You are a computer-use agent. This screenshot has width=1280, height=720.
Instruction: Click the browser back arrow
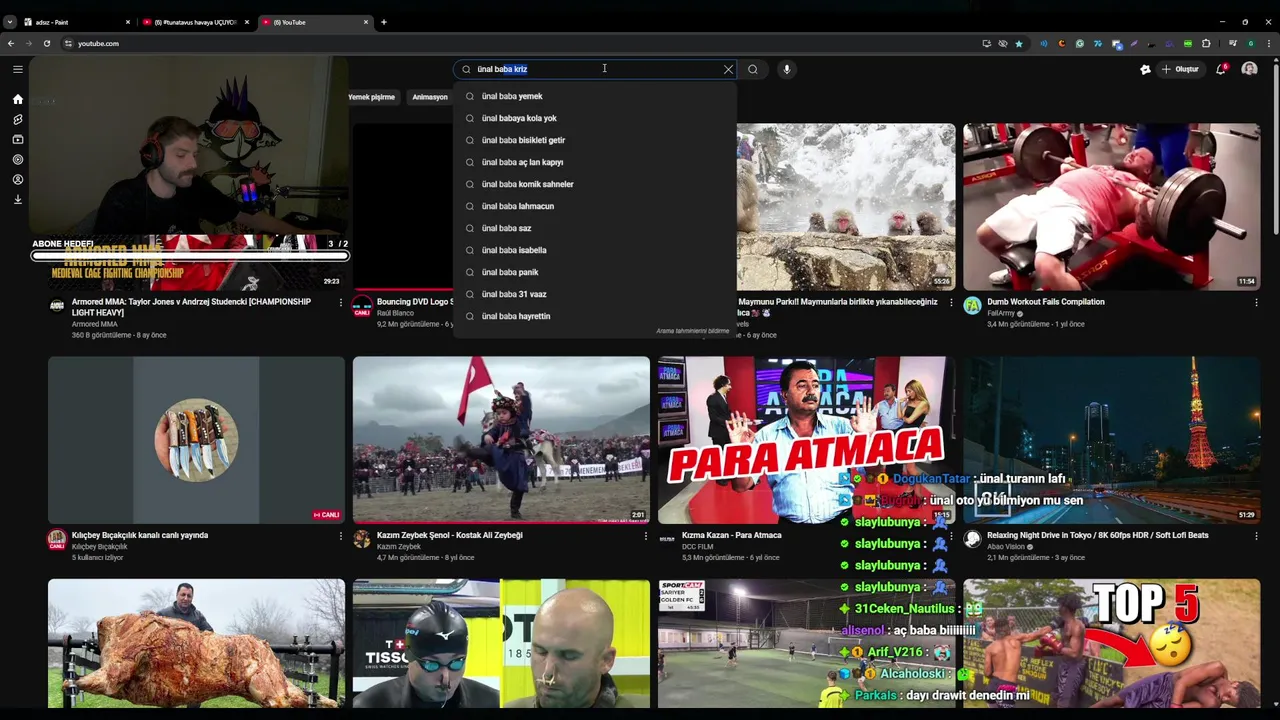click(11, 43)
